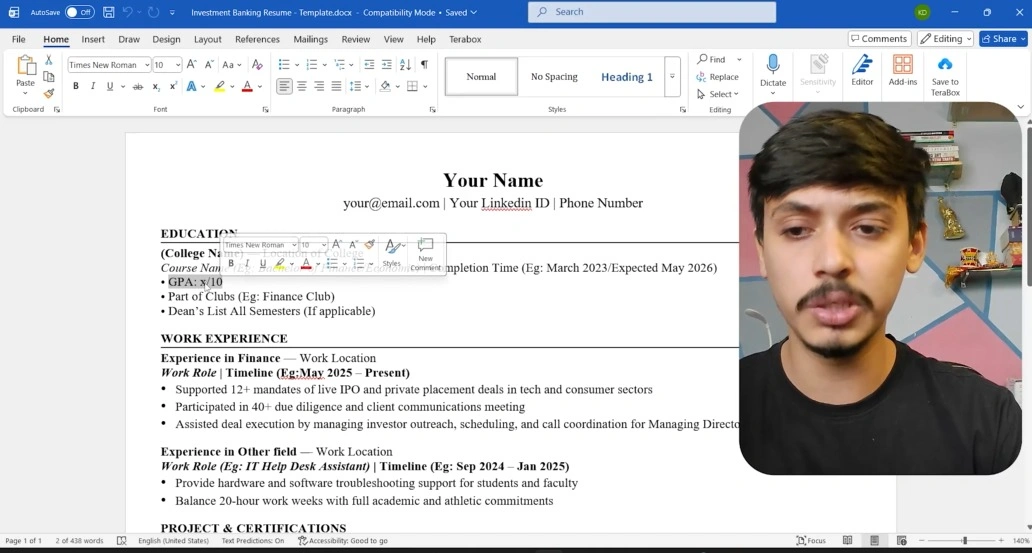This screenshot has width=1032, height=553.
Task: Decrease paragraph indent
Action: [369, 65]
